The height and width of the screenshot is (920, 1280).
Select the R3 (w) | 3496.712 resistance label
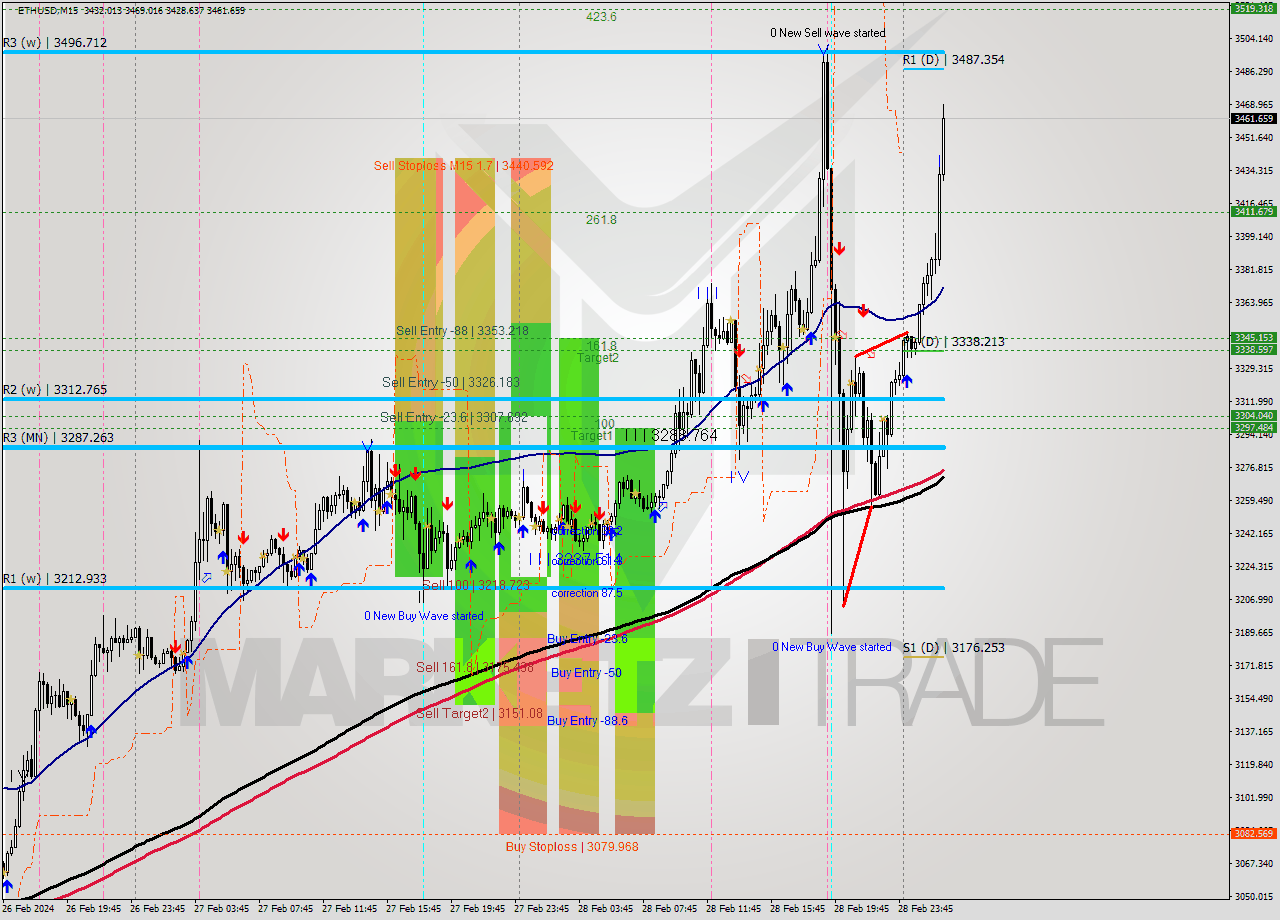tap(55, 43)
